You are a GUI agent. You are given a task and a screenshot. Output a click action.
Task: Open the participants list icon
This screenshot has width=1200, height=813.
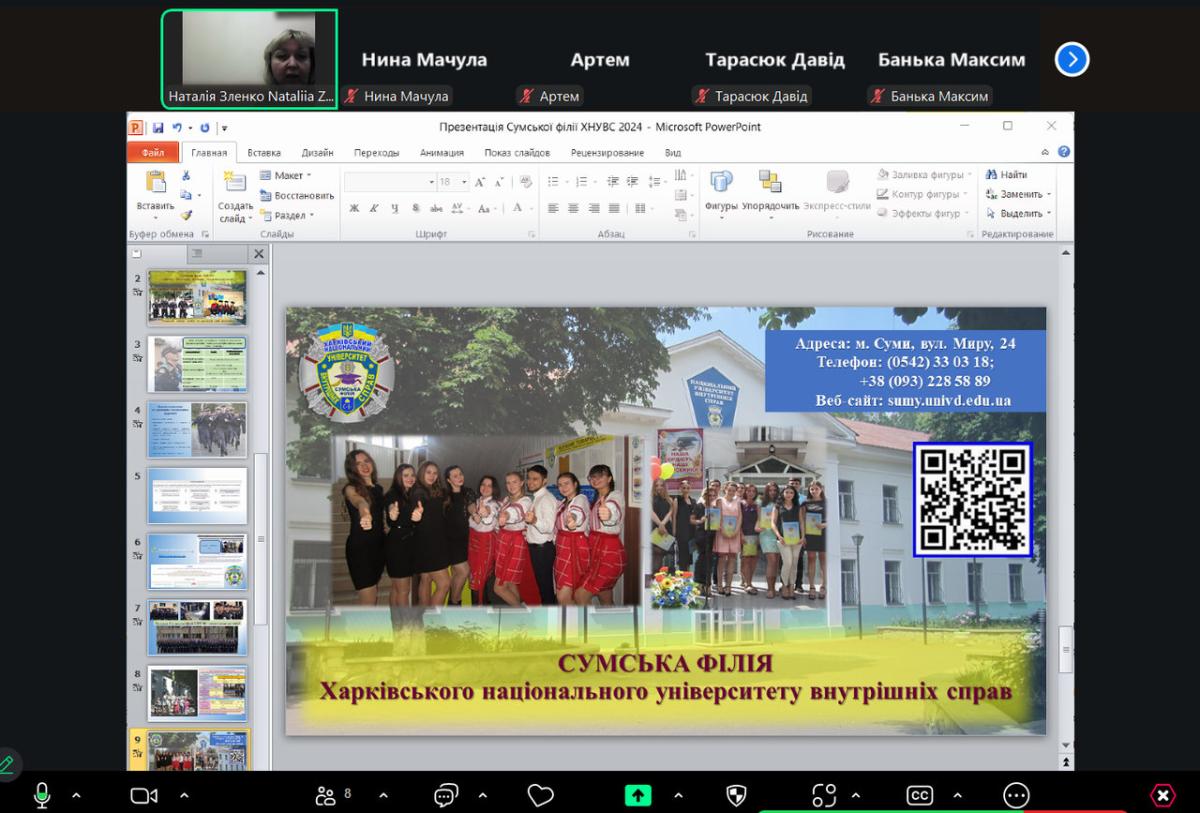coord(326,795)
